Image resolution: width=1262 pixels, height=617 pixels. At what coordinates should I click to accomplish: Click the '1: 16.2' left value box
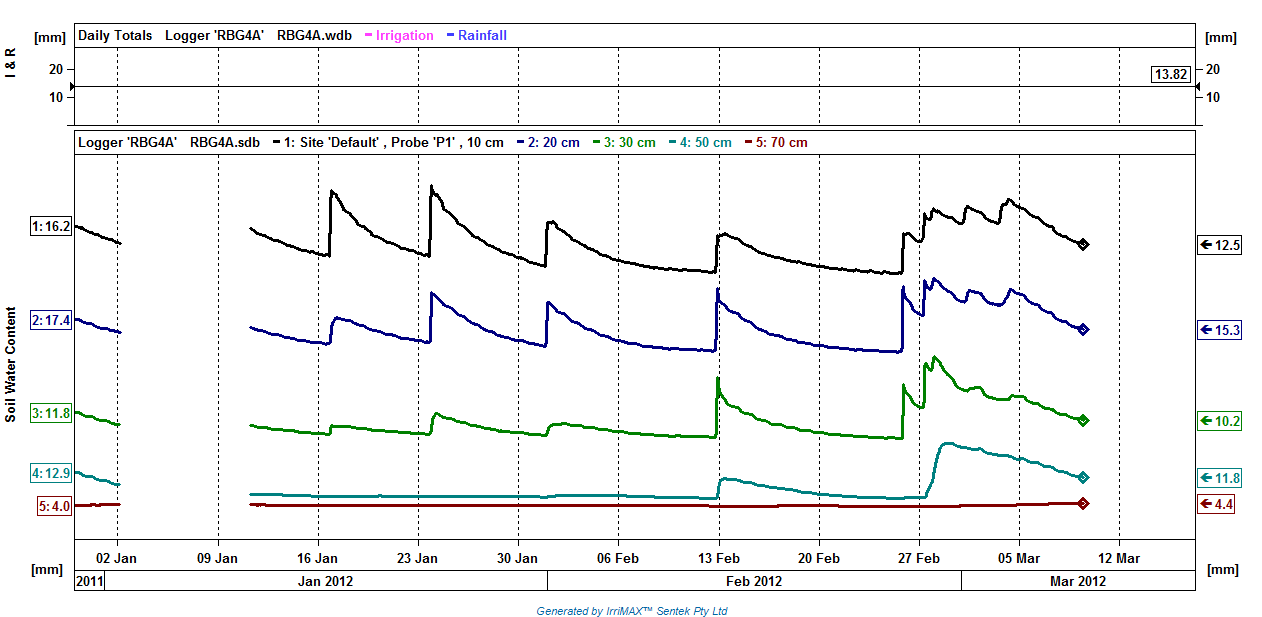click(51, 227)
